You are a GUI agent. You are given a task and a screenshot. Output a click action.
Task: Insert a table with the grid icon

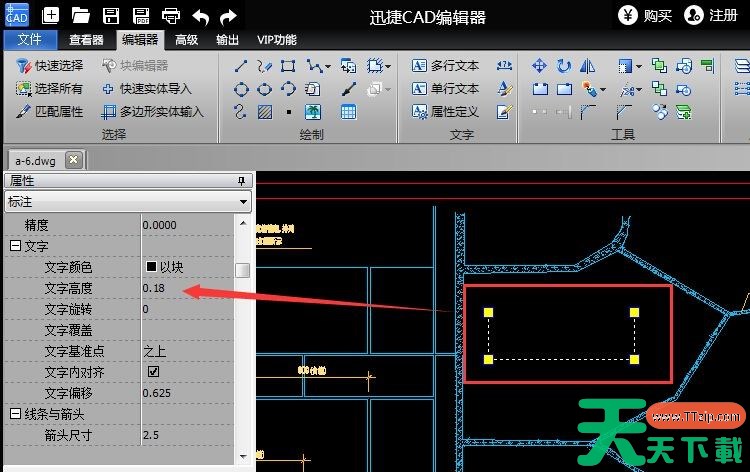[348, 112]
